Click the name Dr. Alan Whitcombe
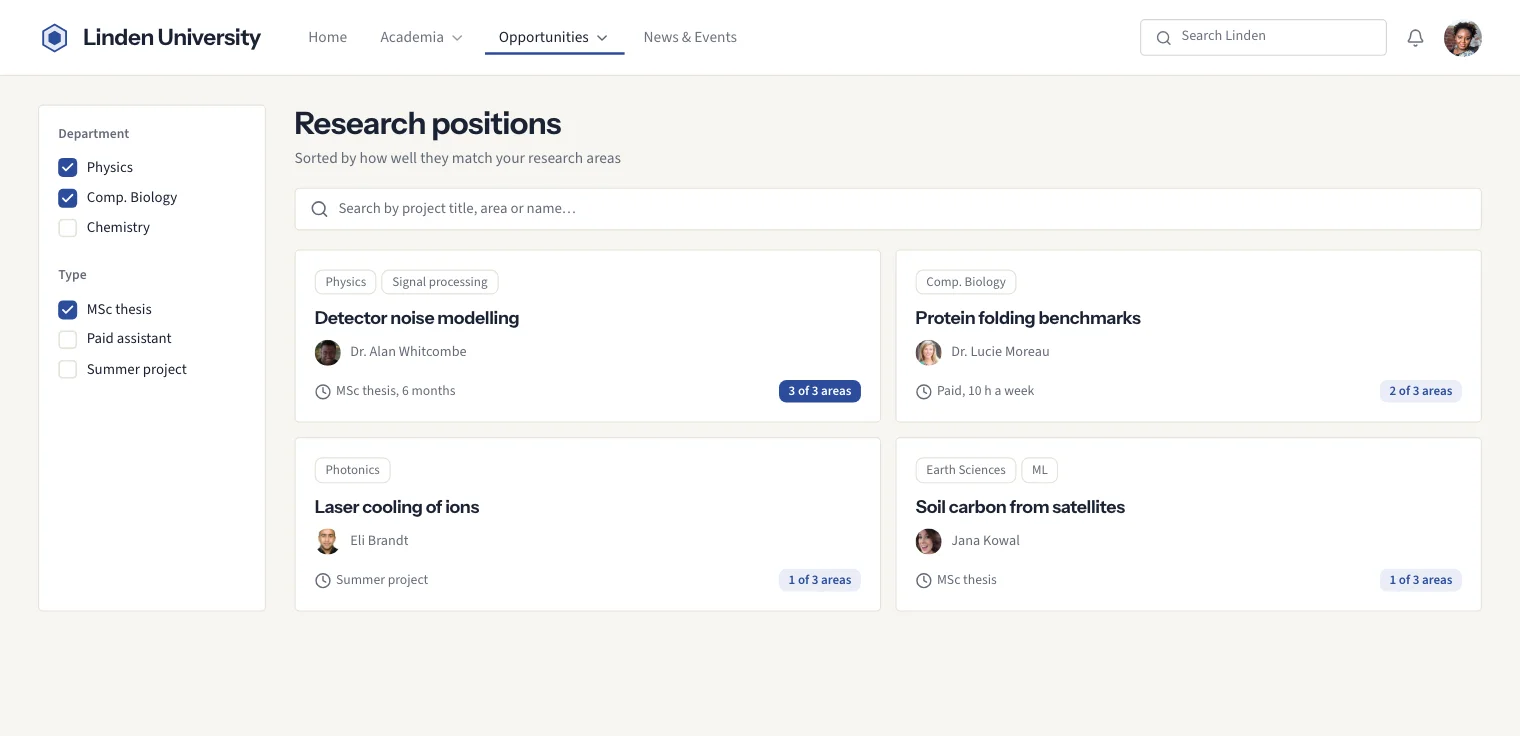Screen dimensions: 1520x736 [x=408, y=352]
